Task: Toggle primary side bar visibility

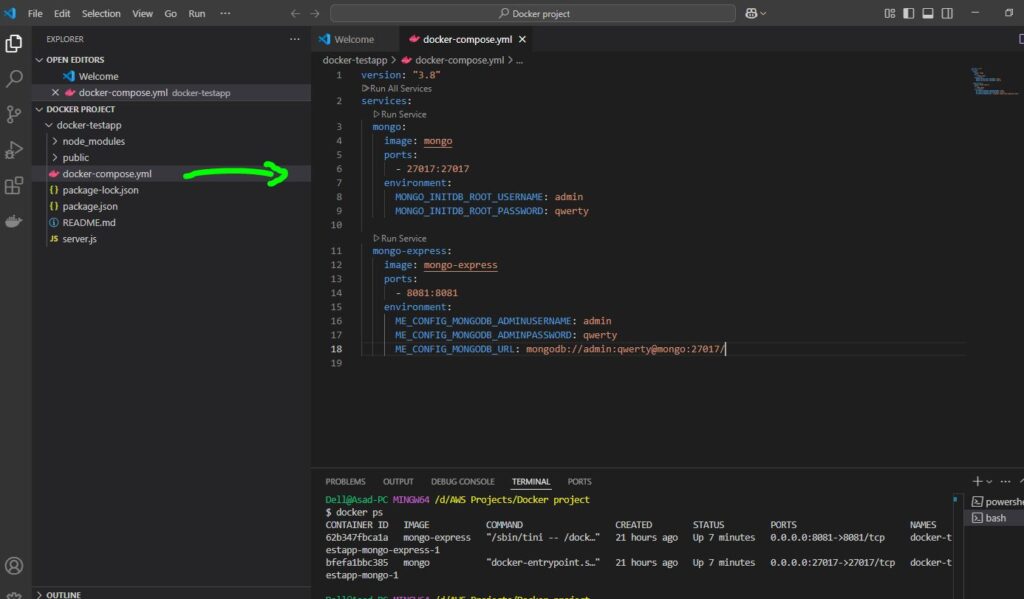Action: pyautogui.click(x=908, y=13)
